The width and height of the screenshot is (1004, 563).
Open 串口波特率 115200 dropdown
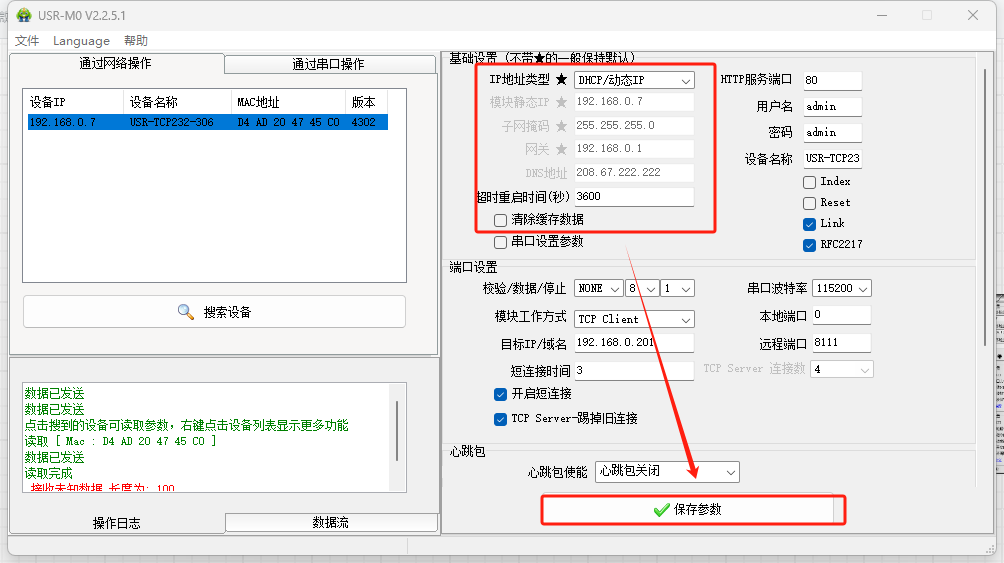[x=841, y=289]
